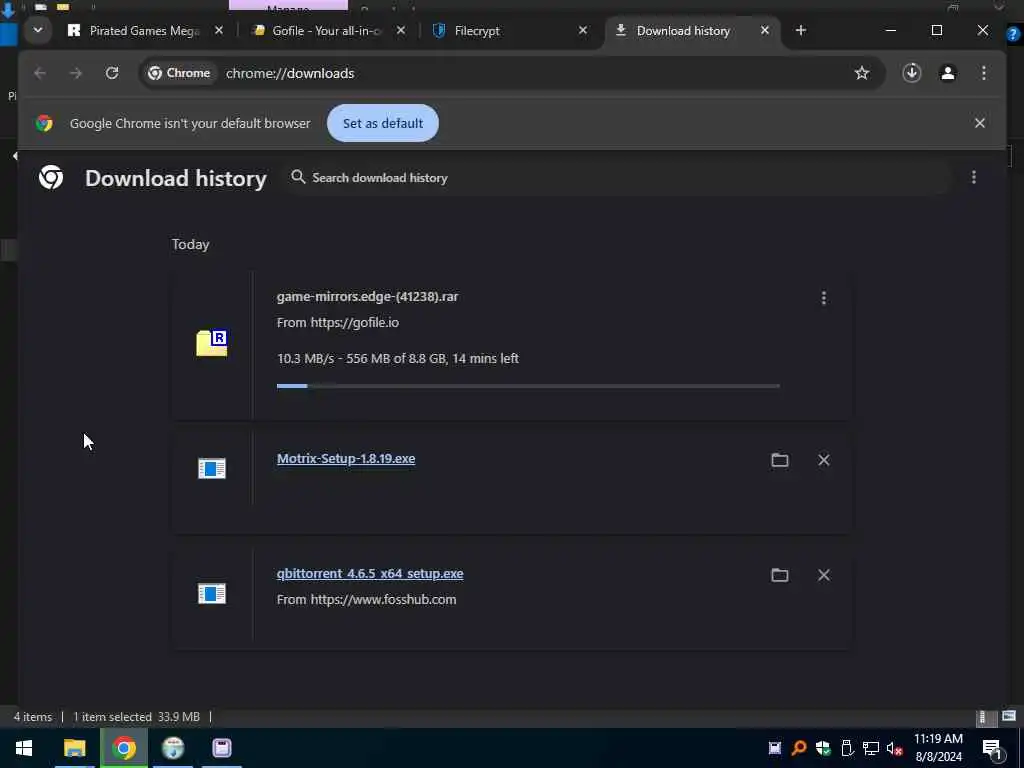
Task: Open File Explorer from the taskbar
Action: [x=74, y=748]
